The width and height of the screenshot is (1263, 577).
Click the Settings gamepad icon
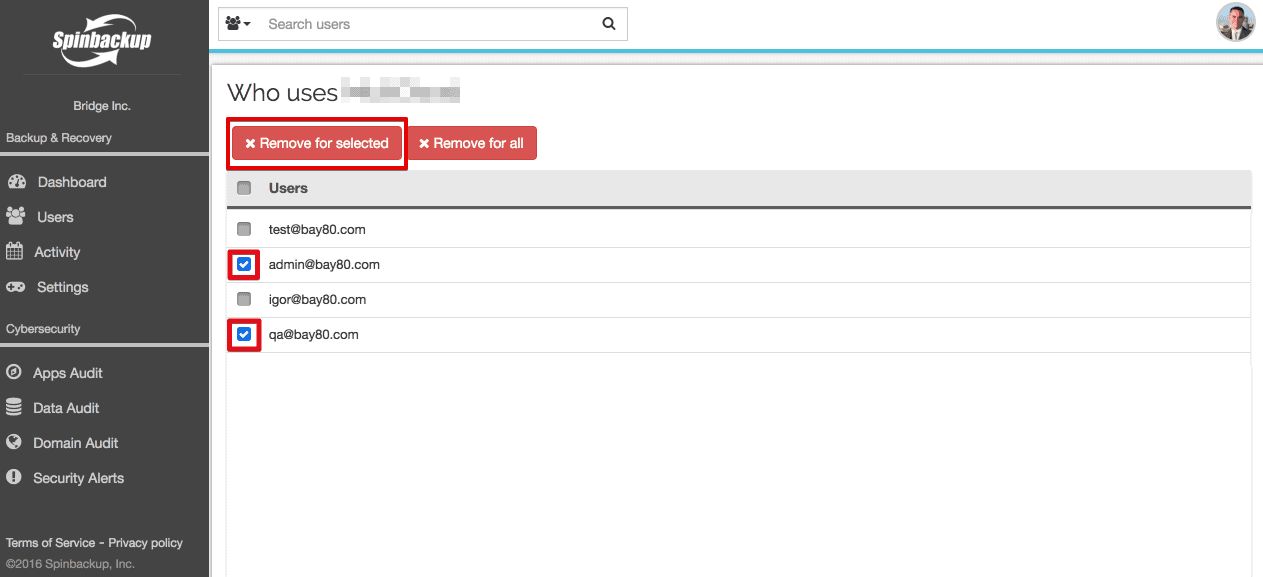pos(16,287)
